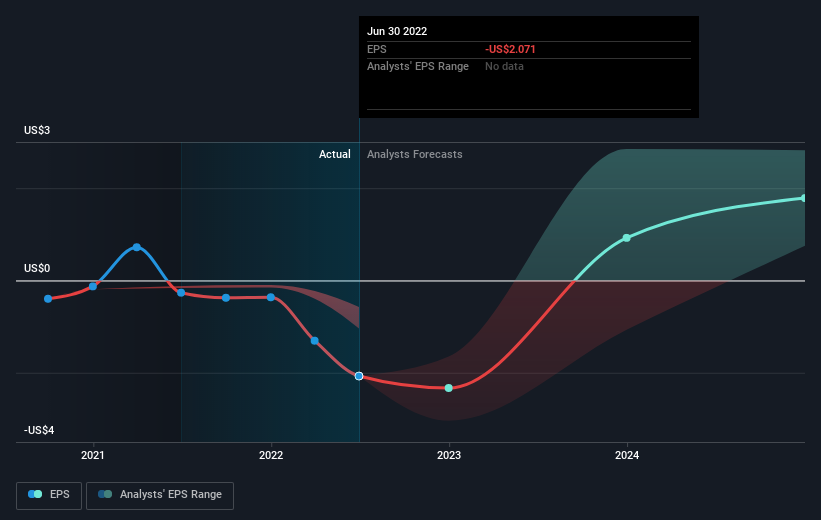Click the 2024 x-axis label
Viewport: 821px width, 520px height.
tap(627, 455)
